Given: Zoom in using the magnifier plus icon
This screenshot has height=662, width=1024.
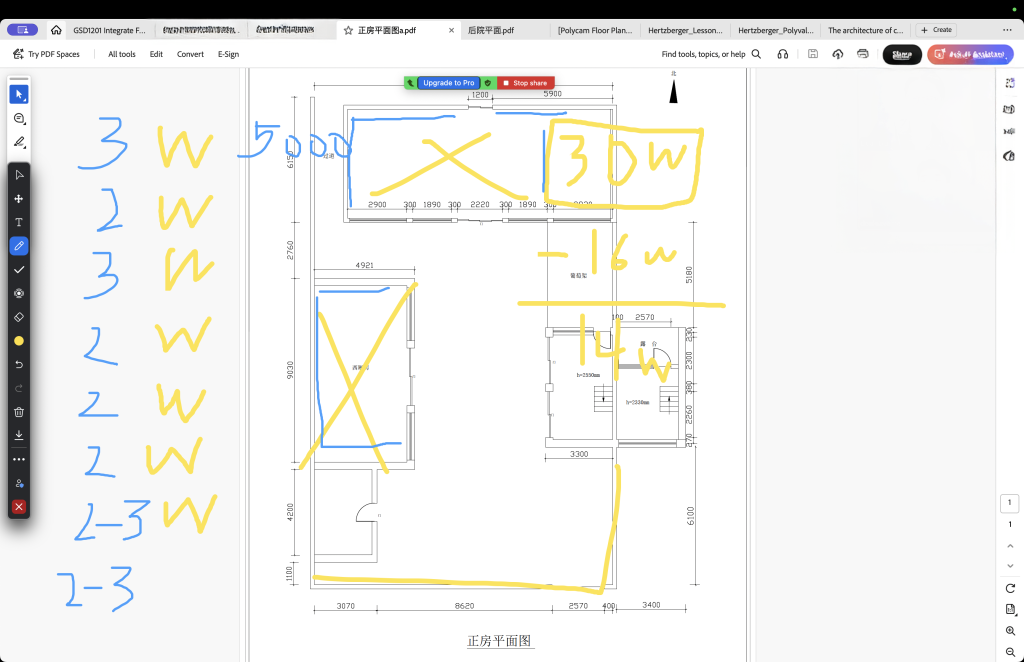Looking at the screenshot, I should pos(1010,631).
